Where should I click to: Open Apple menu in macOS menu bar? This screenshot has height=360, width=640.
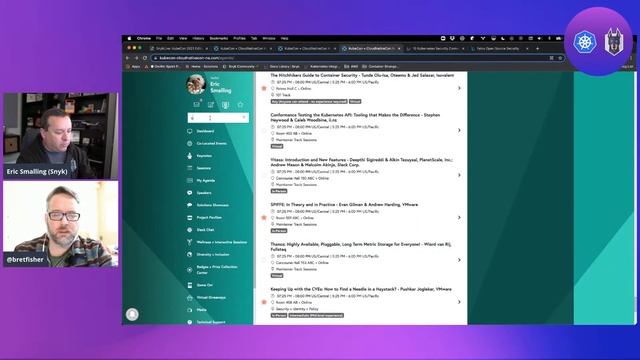(x=129, y=38)
